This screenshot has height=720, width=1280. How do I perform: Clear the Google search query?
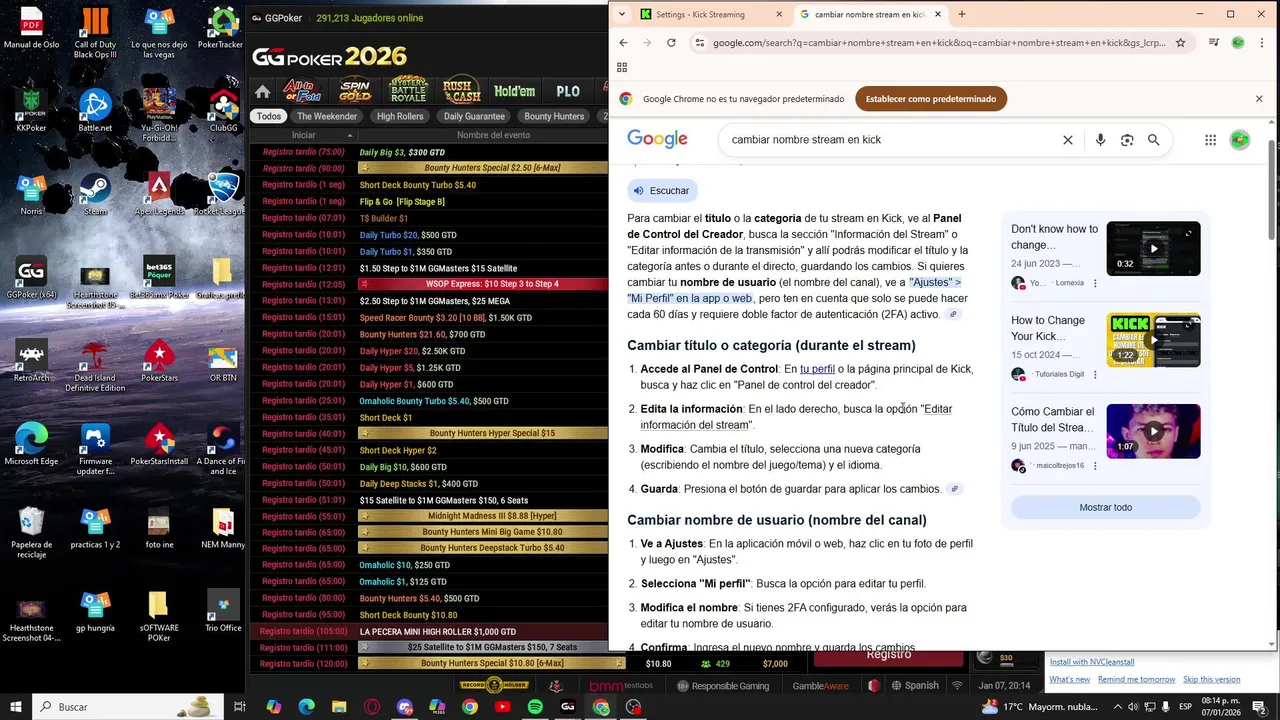click(1068, 140)
